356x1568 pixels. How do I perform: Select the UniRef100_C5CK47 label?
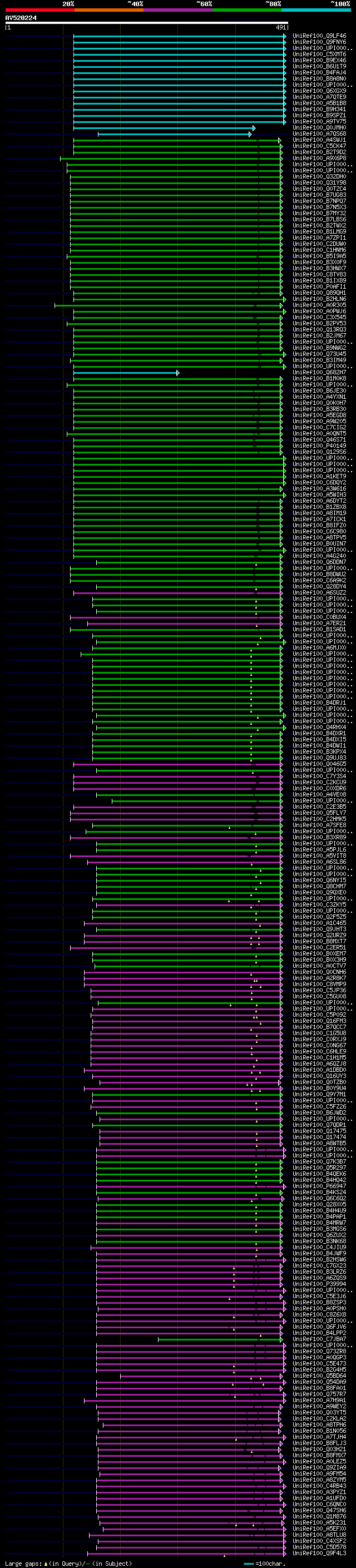pos(319,146)
